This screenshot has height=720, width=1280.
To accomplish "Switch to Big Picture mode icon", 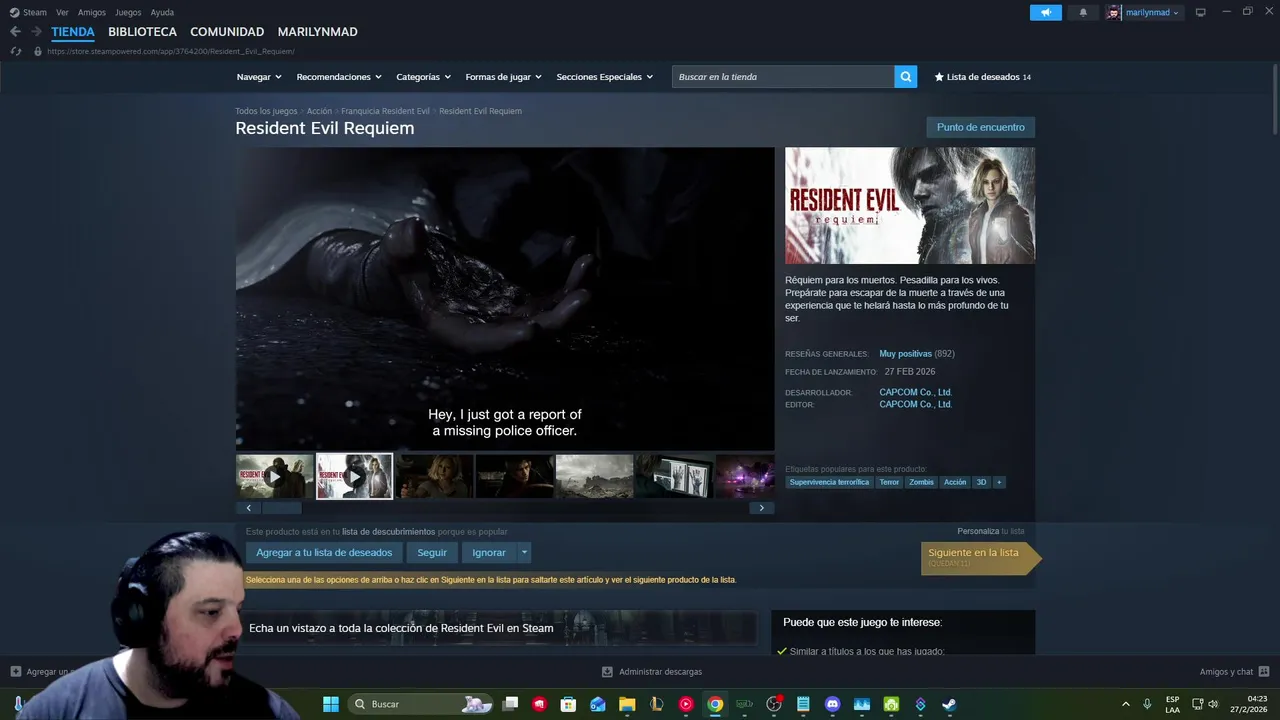I will point(1200,12).
